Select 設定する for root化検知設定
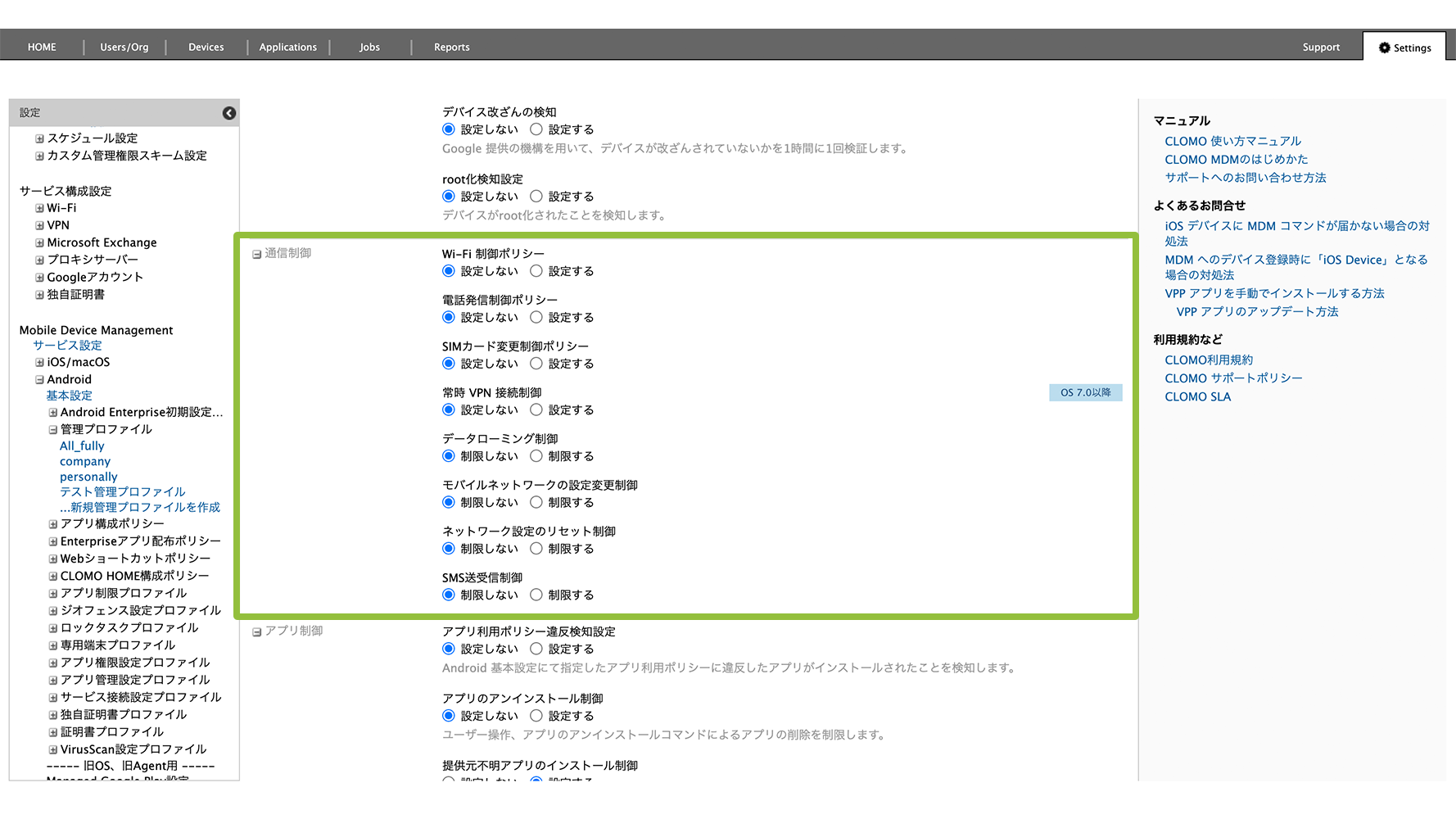This screenshot has width=1456, height=819. pos(536,197)
